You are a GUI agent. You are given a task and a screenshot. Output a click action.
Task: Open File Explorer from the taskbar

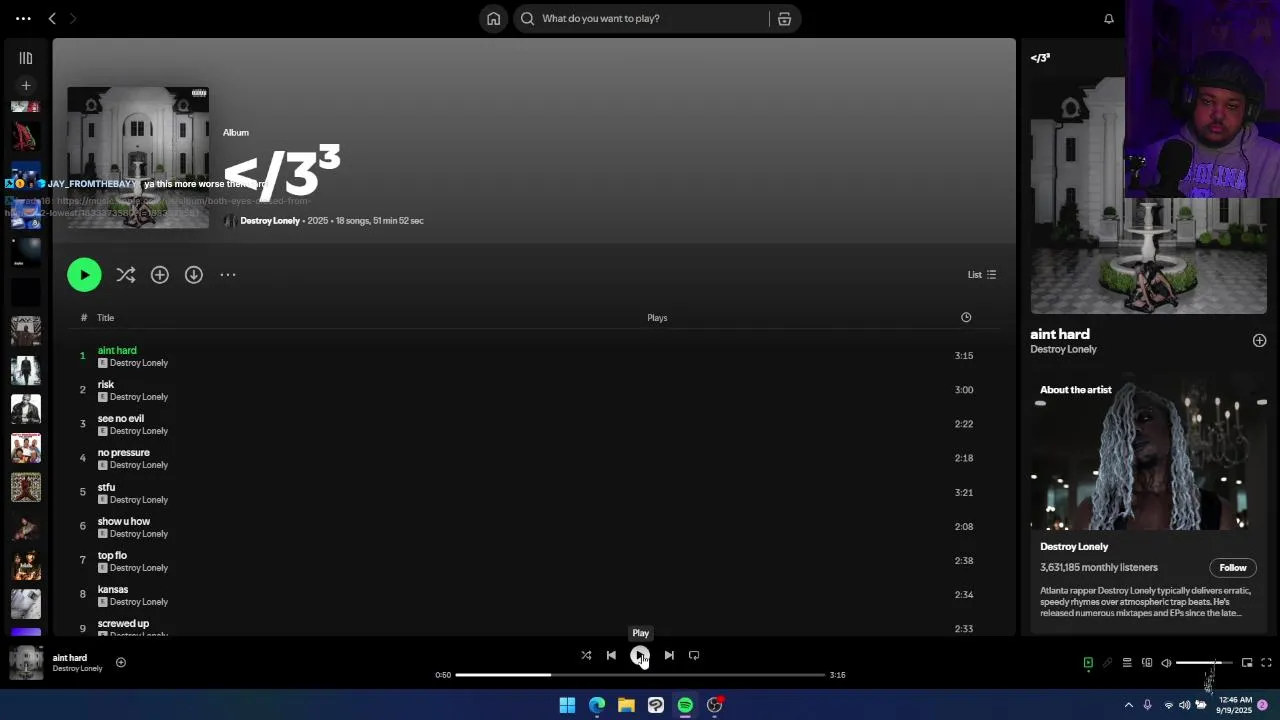click(626, 705)
